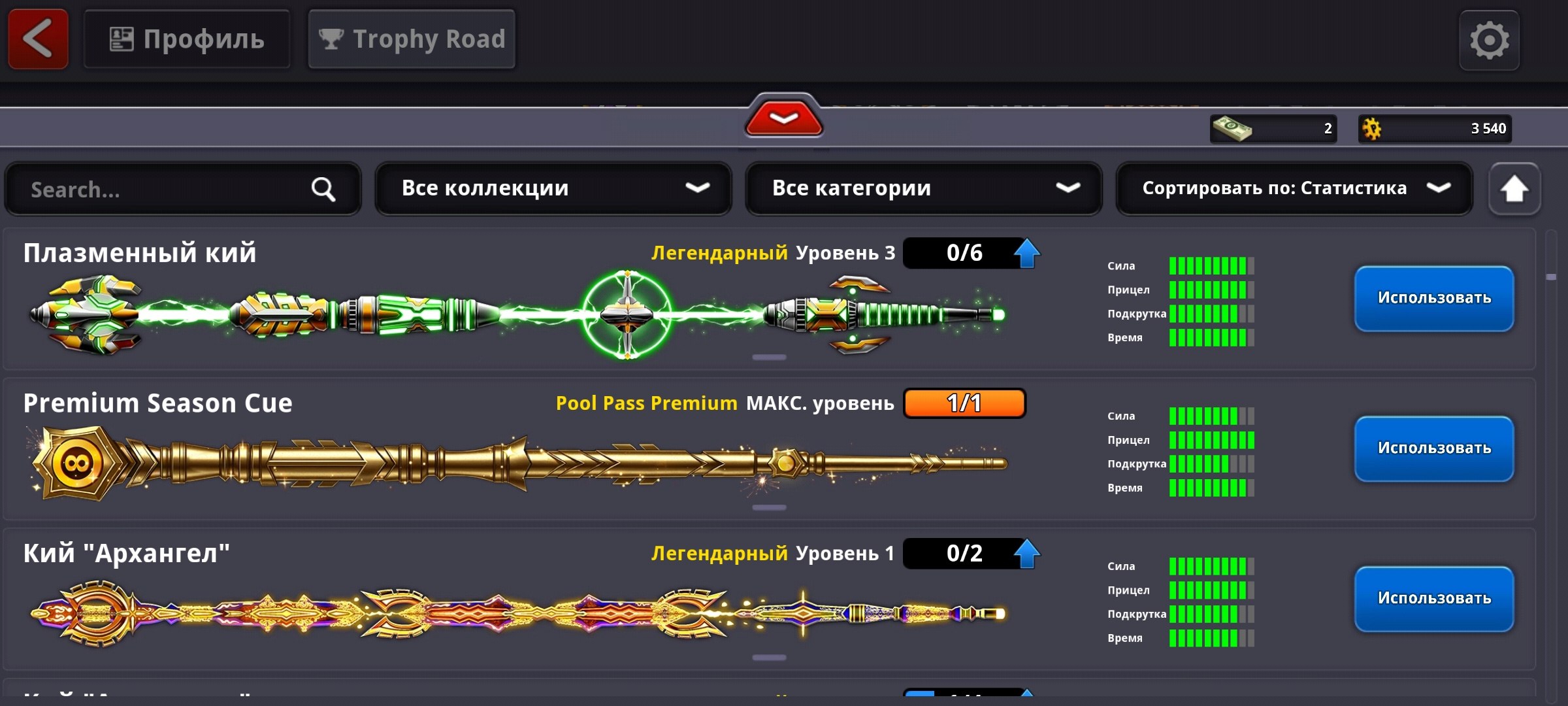Select the golden Premium Season Cue image
This screenshot has width=1568, height=706.
click(x=518, y=463)
